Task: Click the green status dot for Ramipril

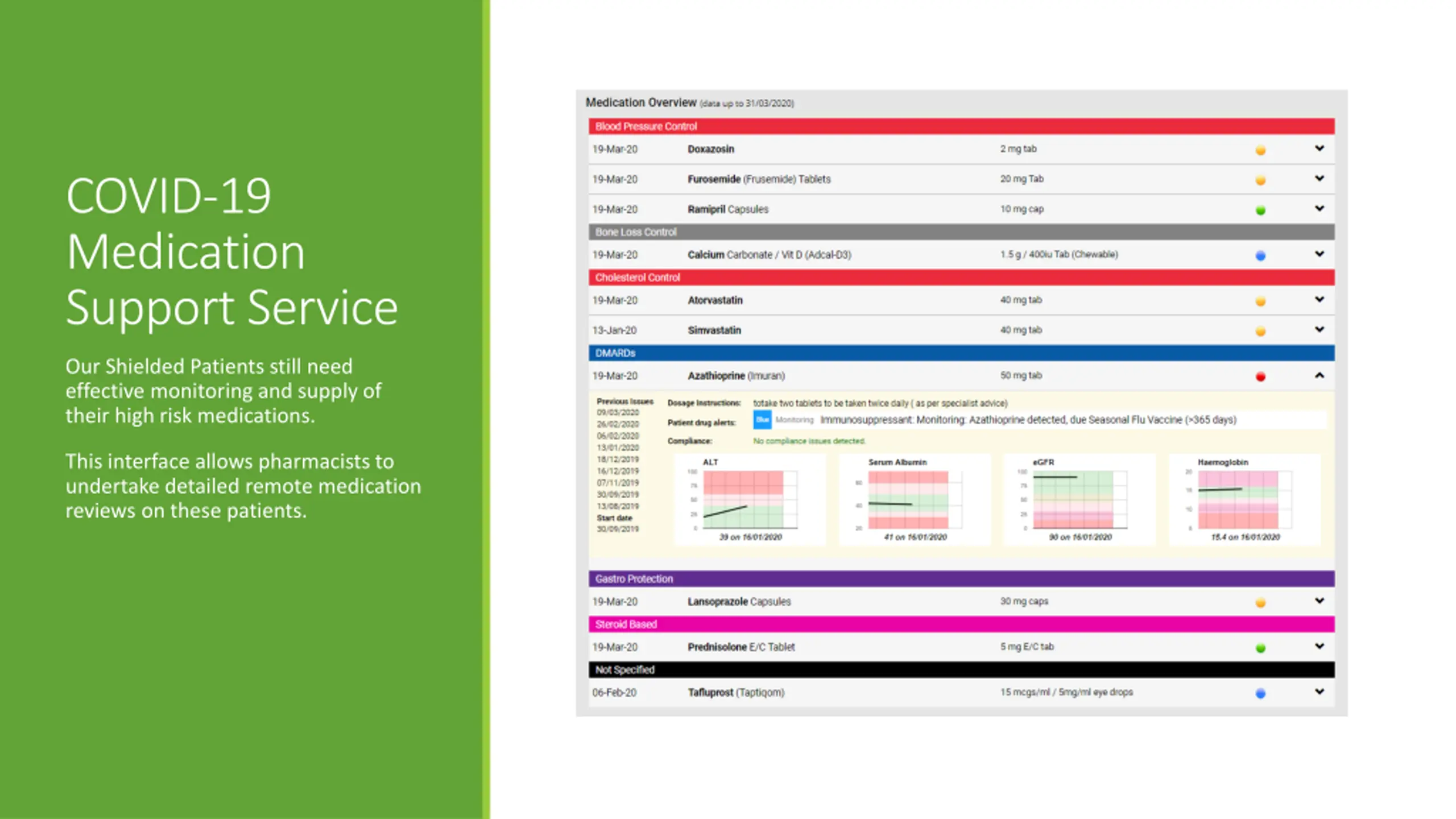Action: (x=1260, y=210)
